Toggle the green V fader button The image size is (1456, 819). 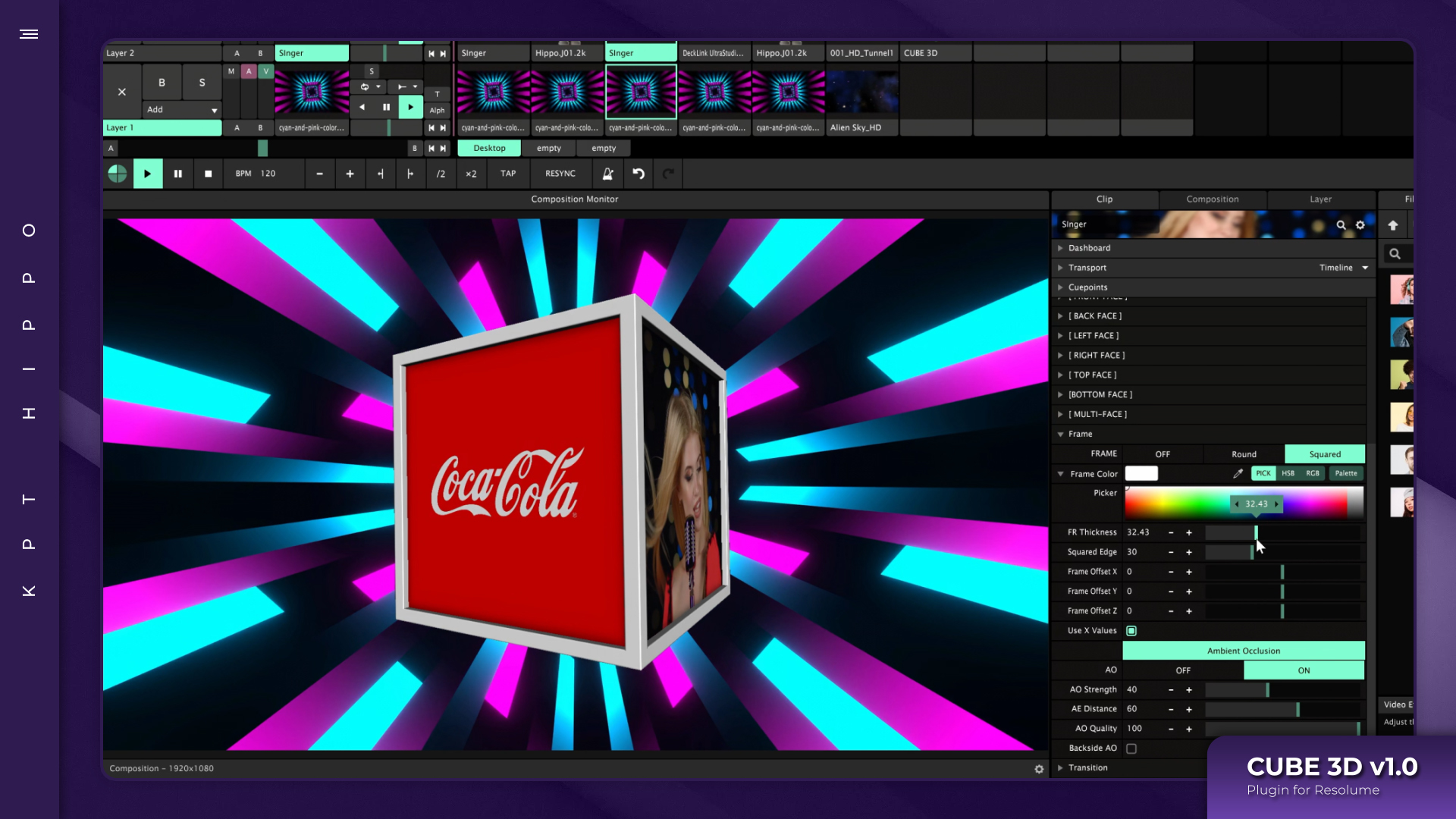[x=265, y=71]
